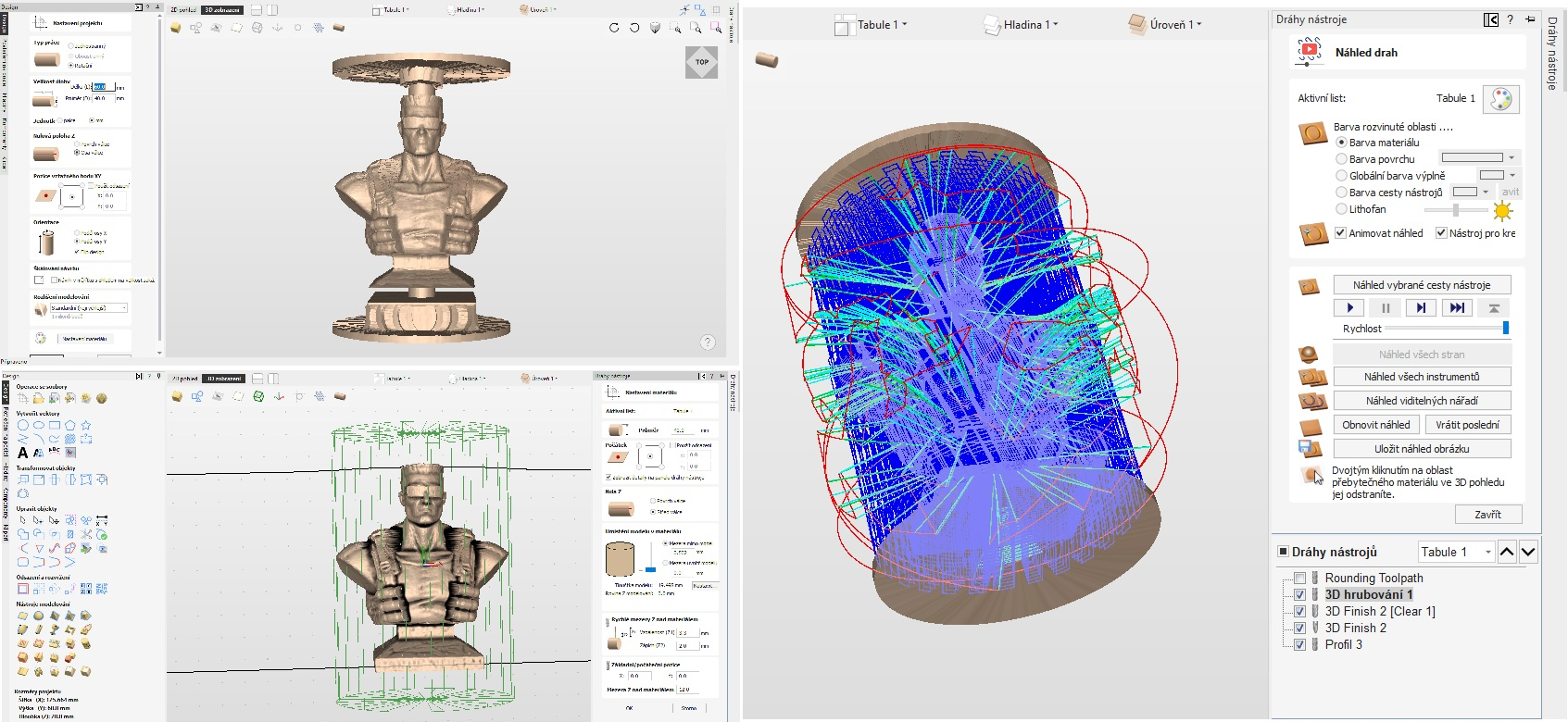The width and height of the screenshot is (1568, 722).
Task: Click the red-square offset vectors icon
Action: coord(23,588)
